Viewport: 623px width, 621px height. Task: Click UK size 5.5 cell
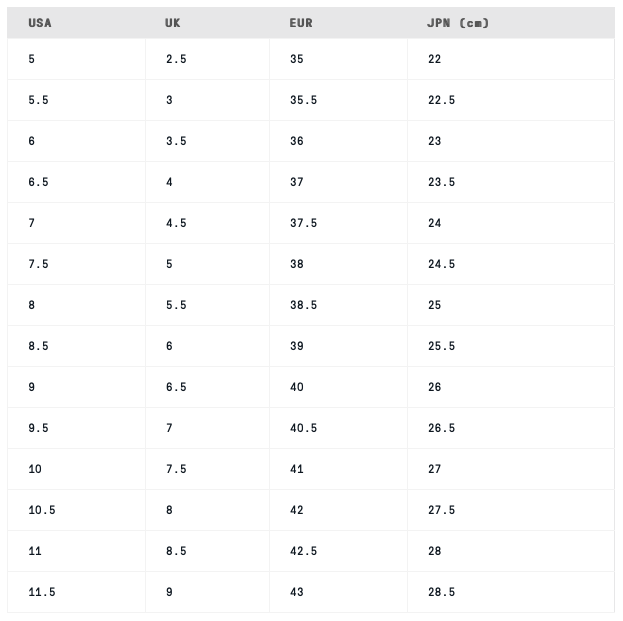click(x=207, y=305)
